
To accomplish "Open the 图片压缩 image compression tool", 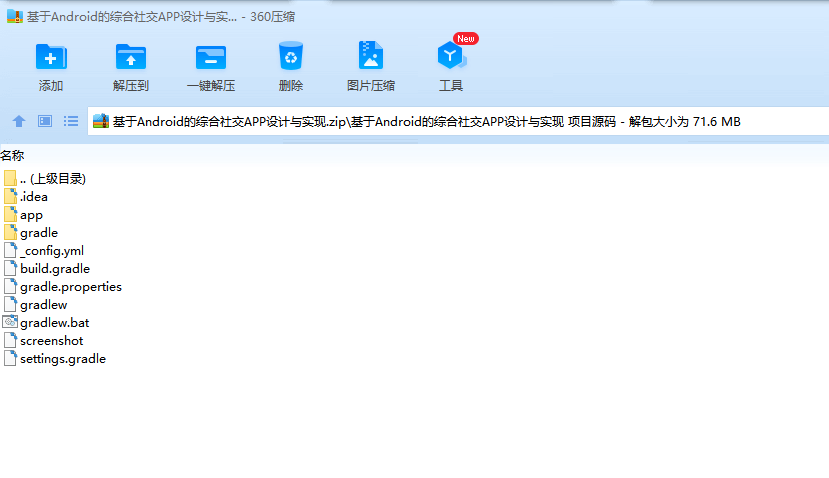I will click(371, 55).
